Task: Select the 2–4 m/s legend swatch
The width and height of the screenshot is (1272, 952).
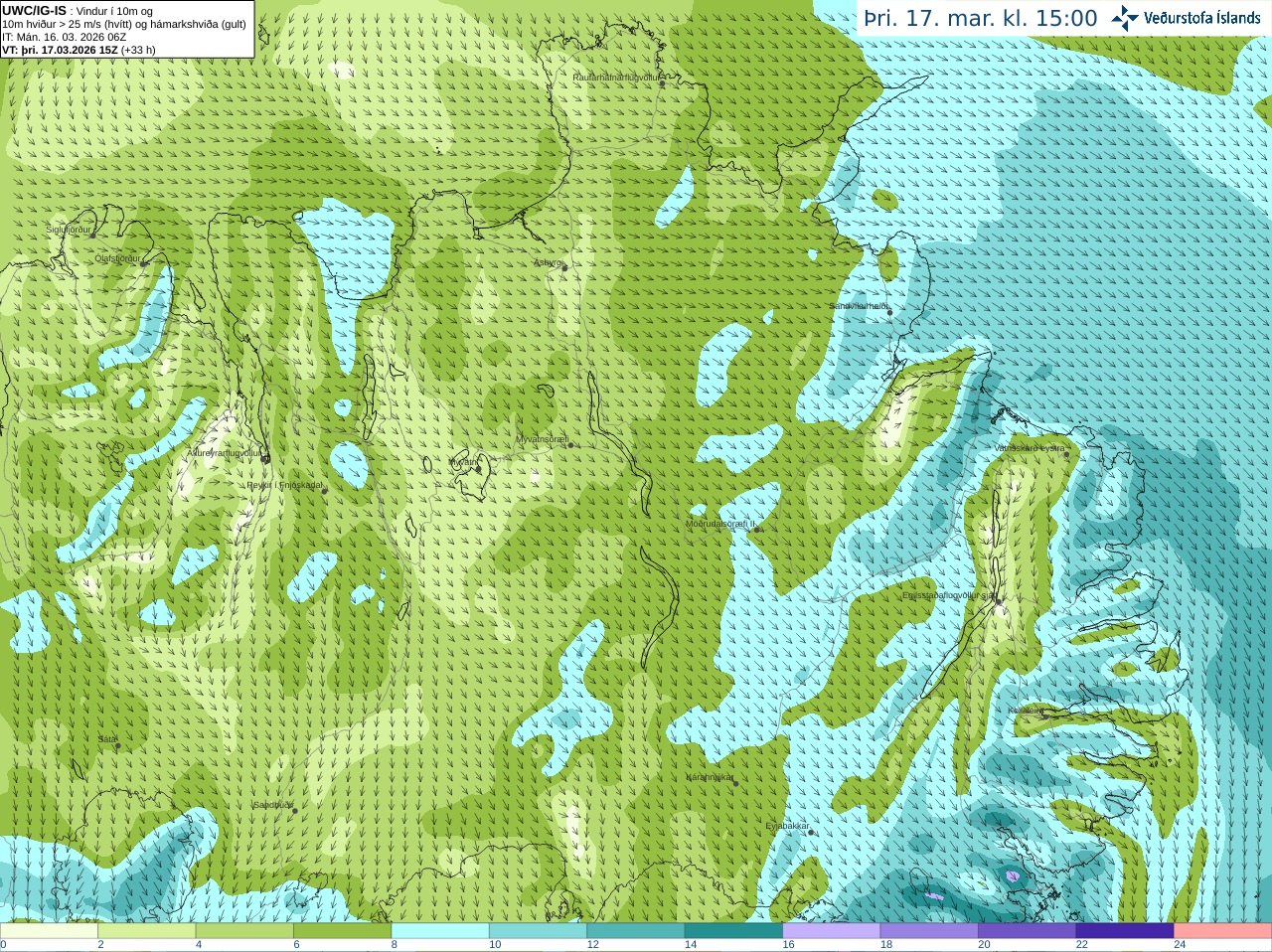Action: [x=147, y=931]
